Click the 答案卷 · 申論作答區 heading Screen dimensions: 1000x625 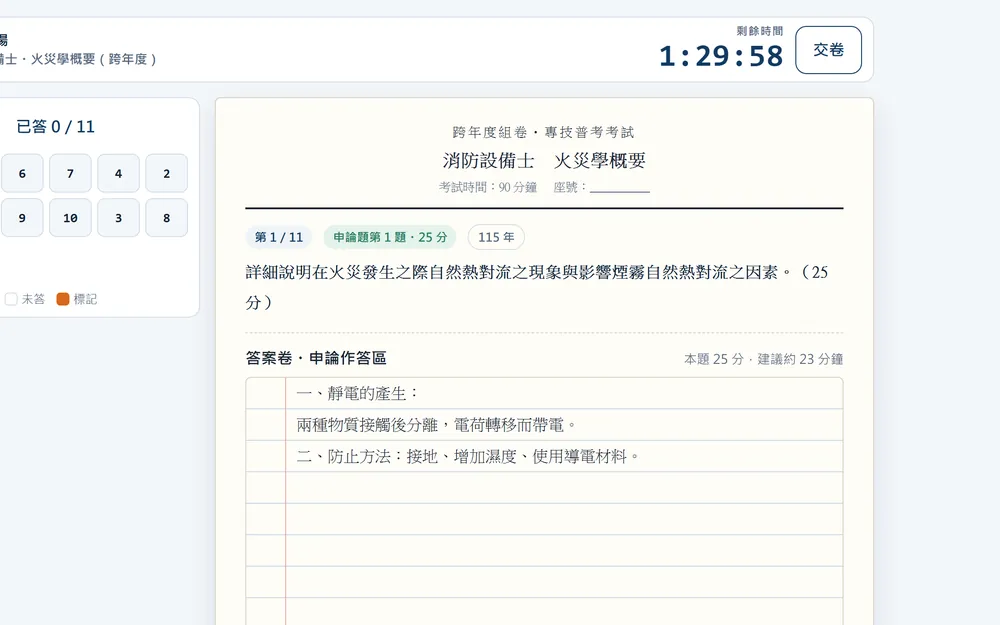pos(316,358)
